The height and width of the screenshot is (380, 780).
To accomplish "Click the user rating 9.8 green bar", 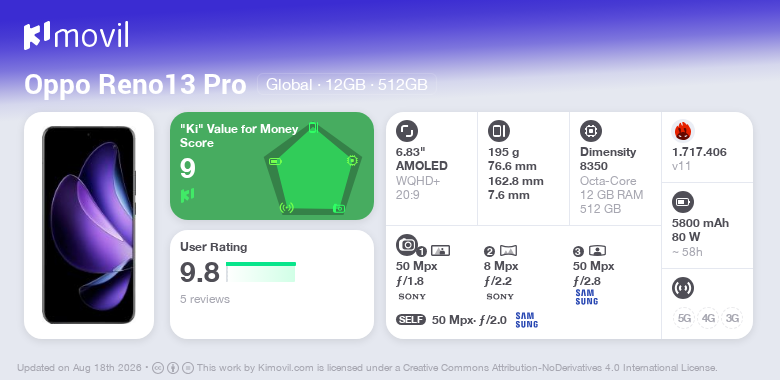I will click(x=261, y=272).
